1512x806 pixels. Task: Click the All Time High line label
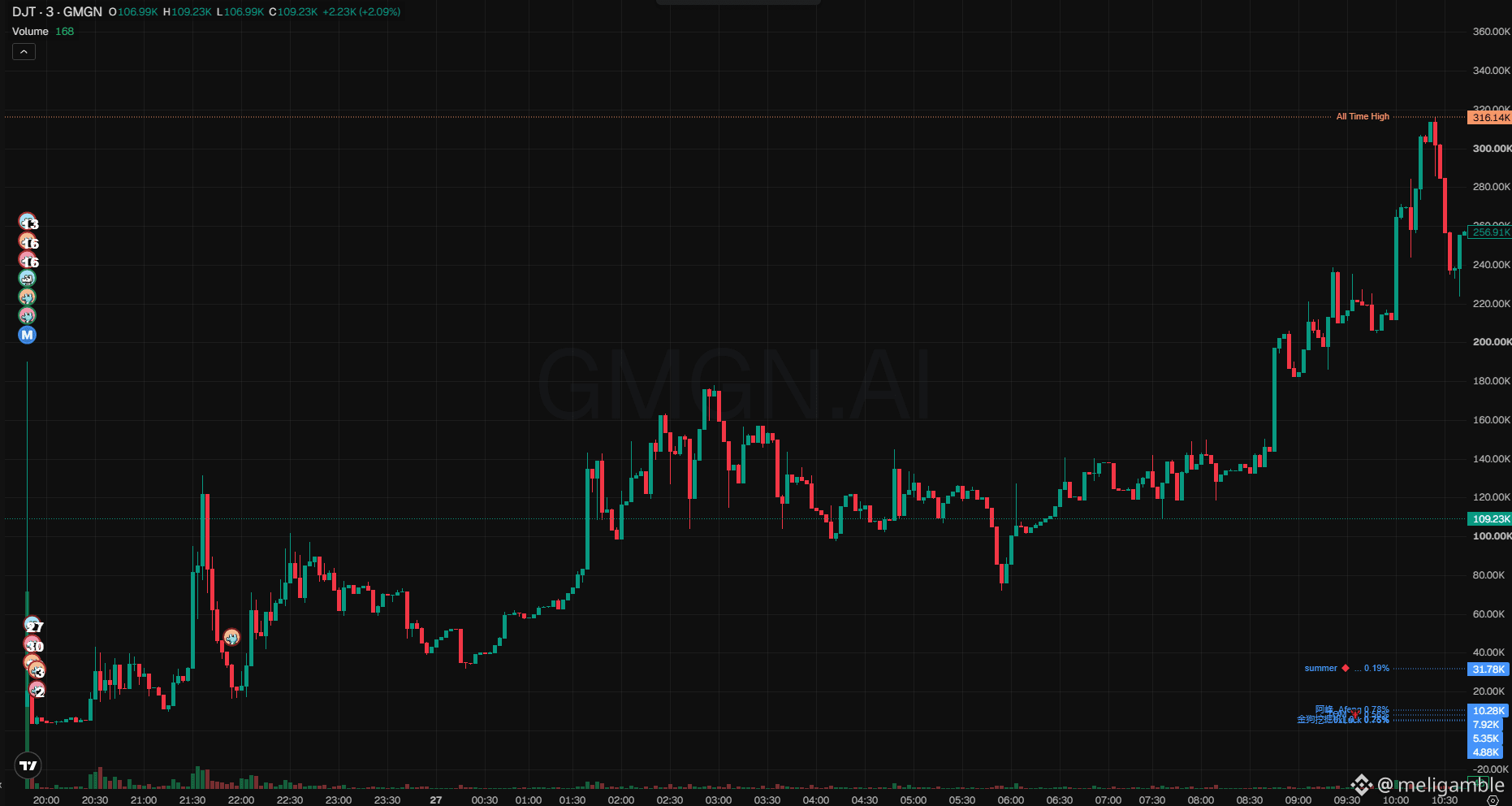(1363, 116)
